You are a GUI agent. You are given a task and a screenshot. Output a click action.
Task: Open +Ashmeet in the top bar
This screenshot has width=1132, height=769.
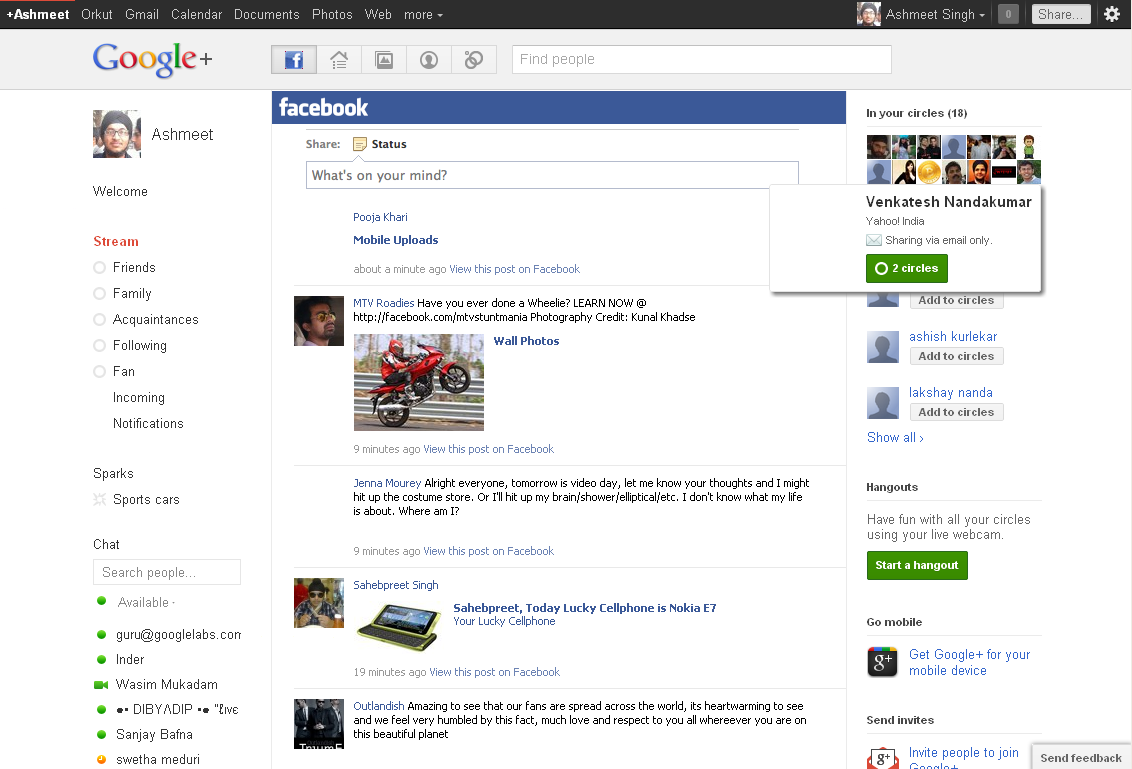(x=38, y=14)
